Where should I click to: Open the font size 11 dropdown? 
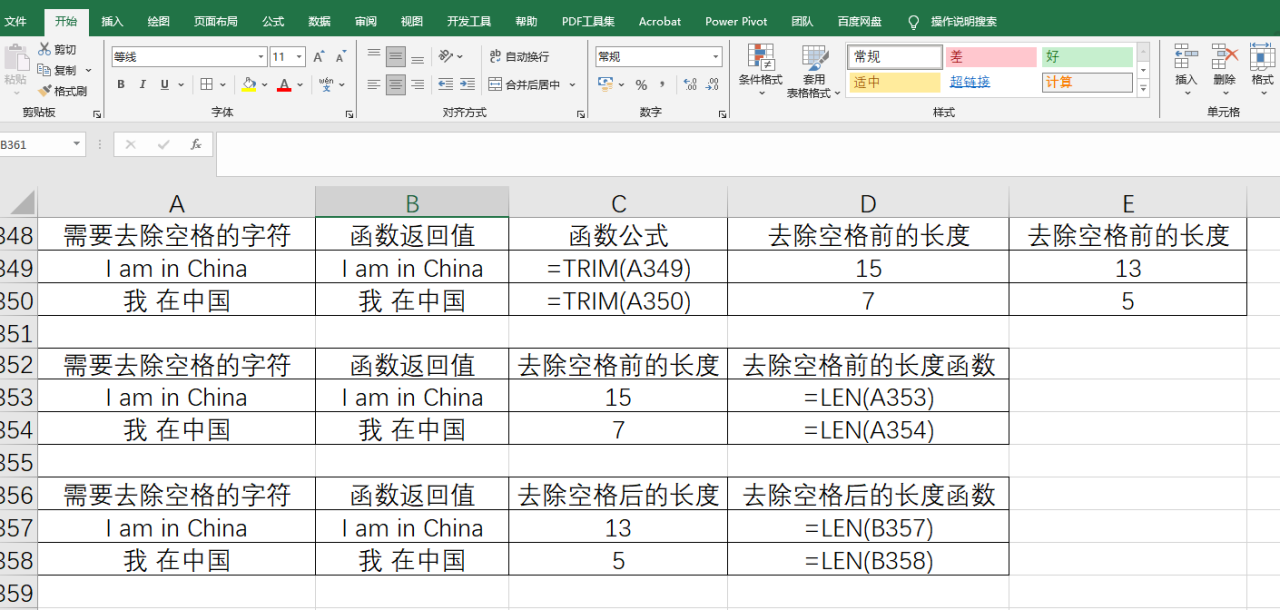[x=300, y=57]
